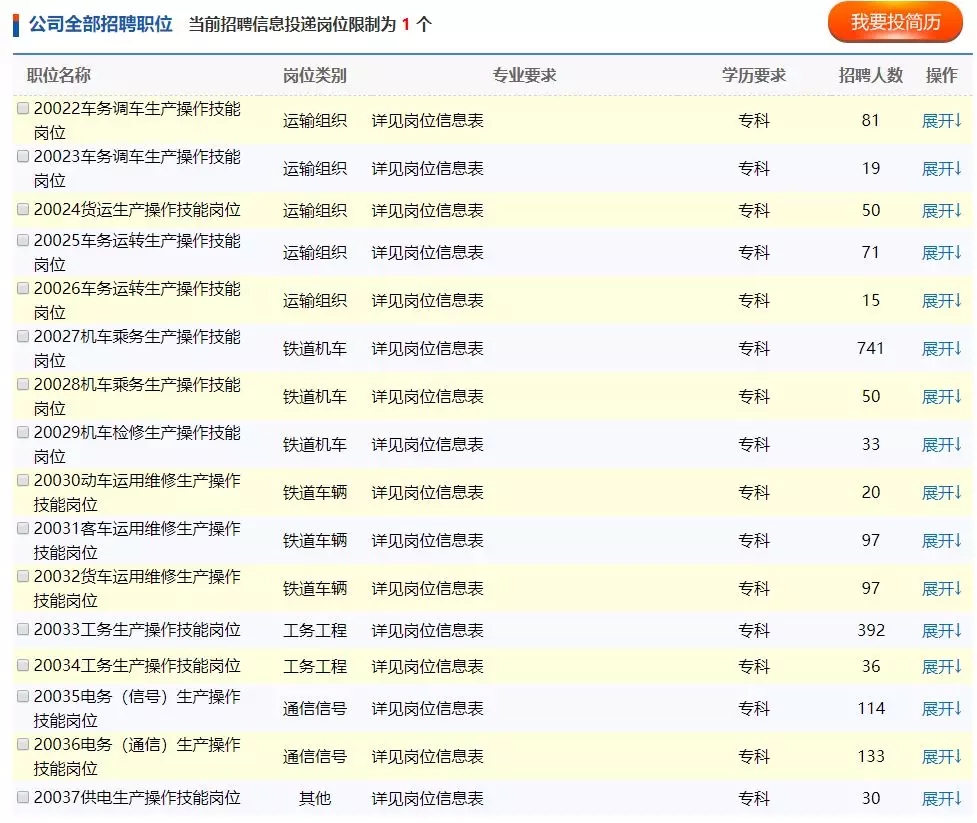The height and width of the screenshot is (823, 977).
Task: Click 展开 for 20030动车运用维修 position
Action: [x=941, y=493]
